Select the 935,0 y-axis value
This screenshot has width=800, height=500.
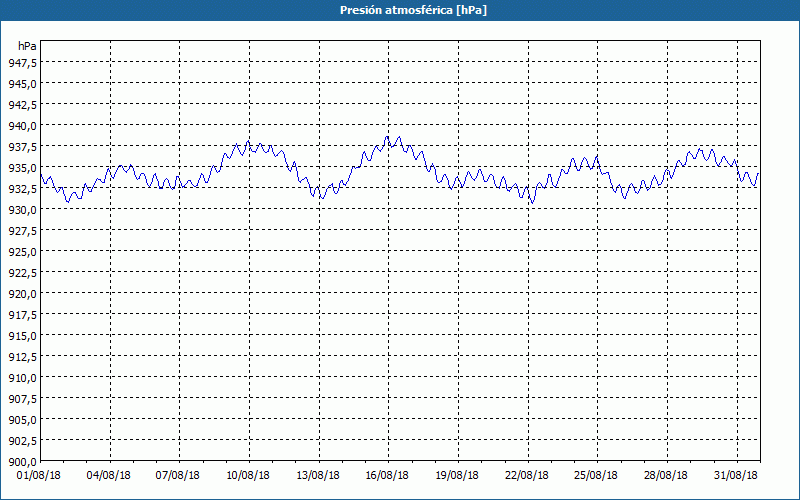(x=22, y=167)
